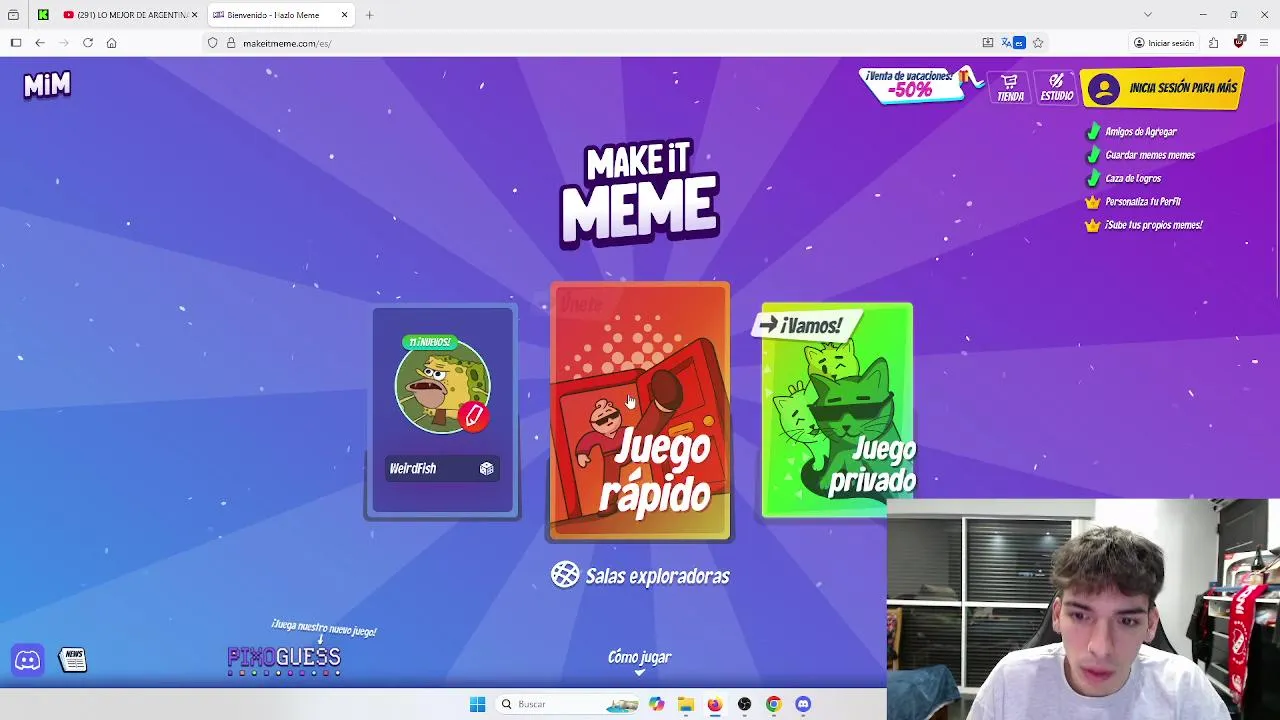Image resolution: width=1280 pixels, height=720 pixels.
Task: Close the Hazlo Meme tab
Action: [x=345, y=15]
